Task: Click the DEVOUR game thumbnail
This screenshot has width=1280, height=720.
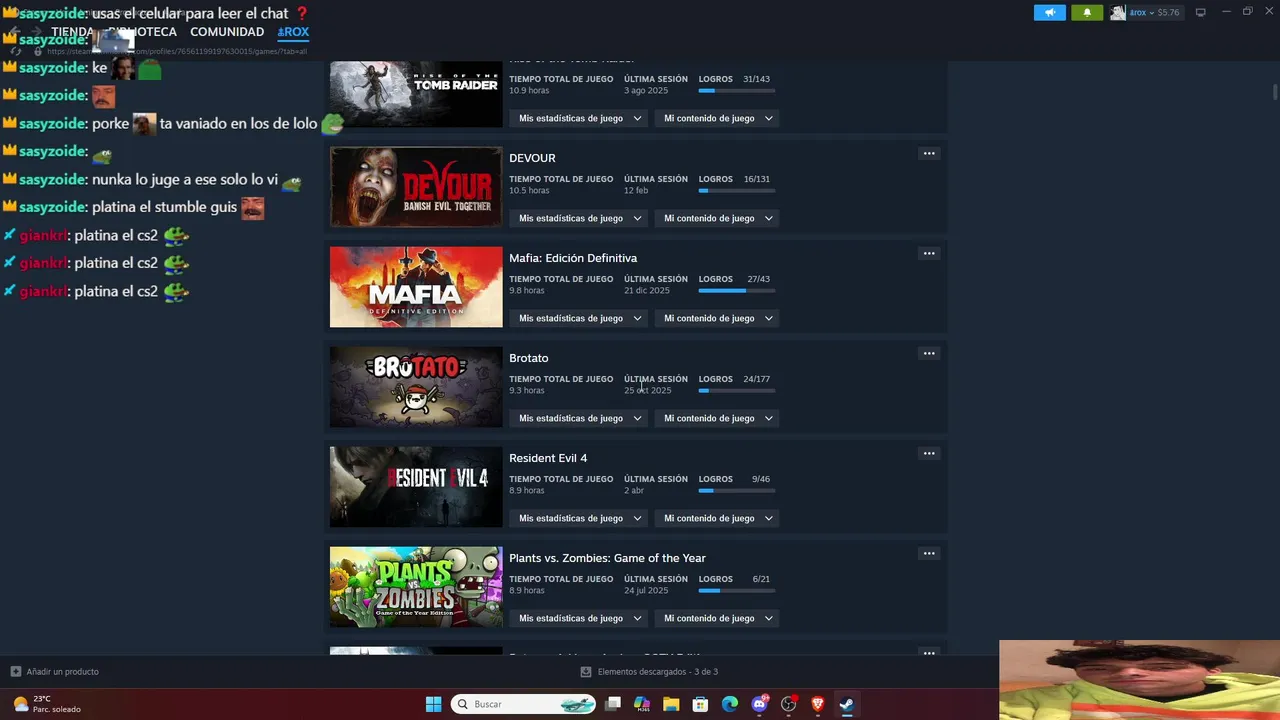Action: [x=416, y=187]
